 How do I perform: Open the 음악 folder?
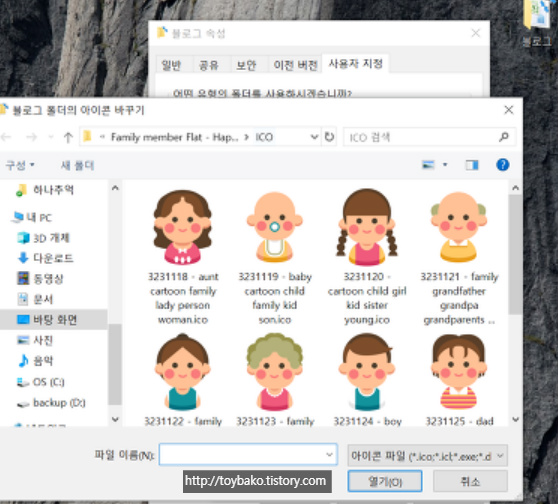click(x=35, y=361)
